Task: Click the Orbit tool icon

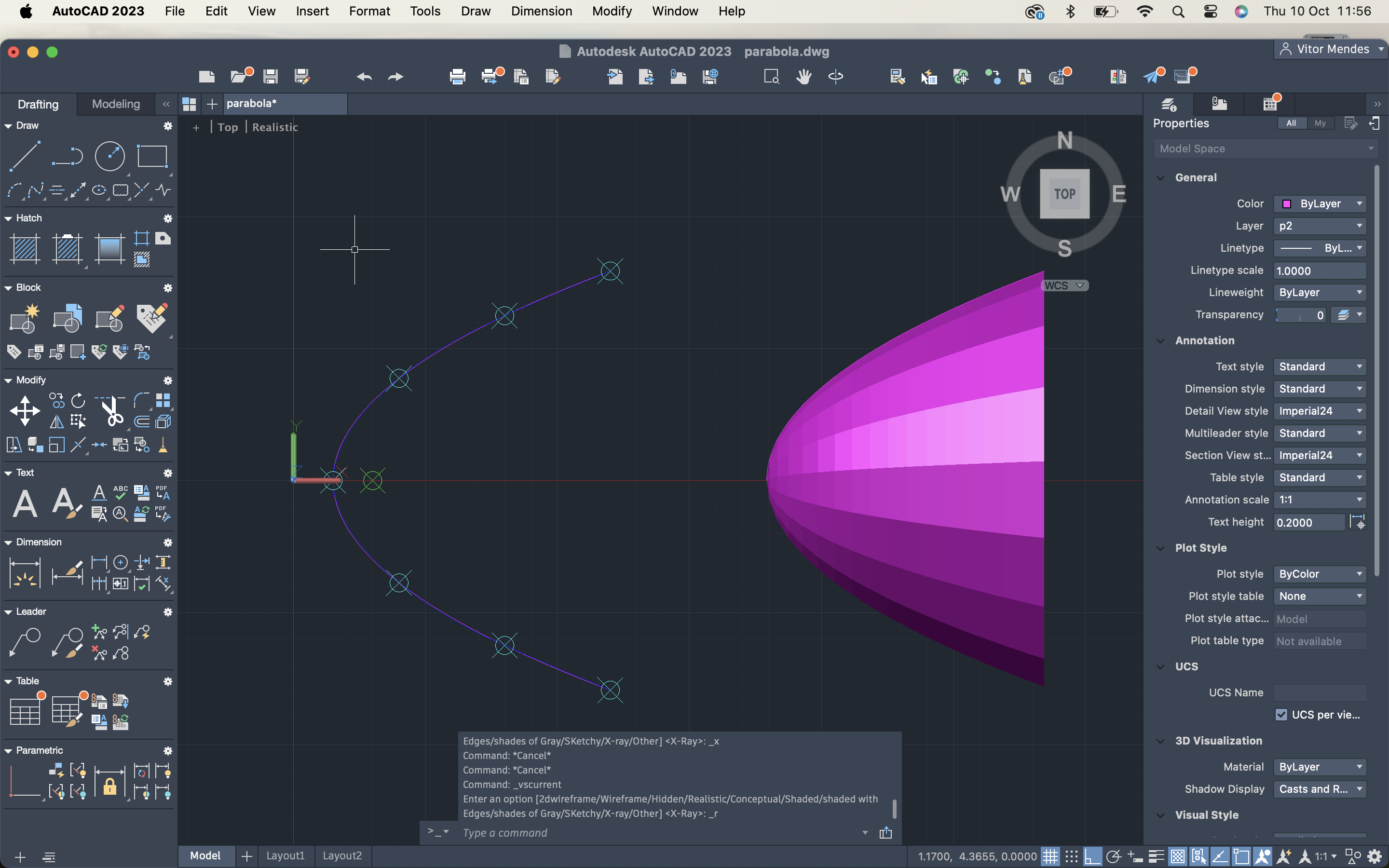Action: click(x=836, y=76)
